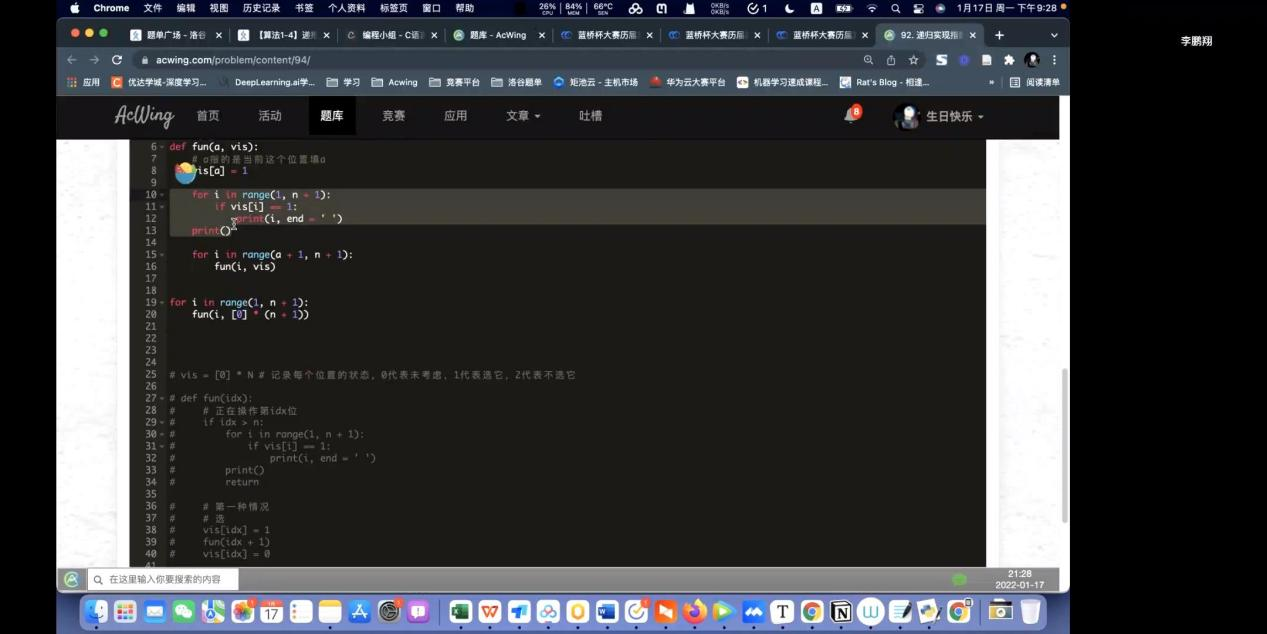The image size is (1267, 634).
Task: Collapse the code fold at line 6
Action: tap(162, 147)
